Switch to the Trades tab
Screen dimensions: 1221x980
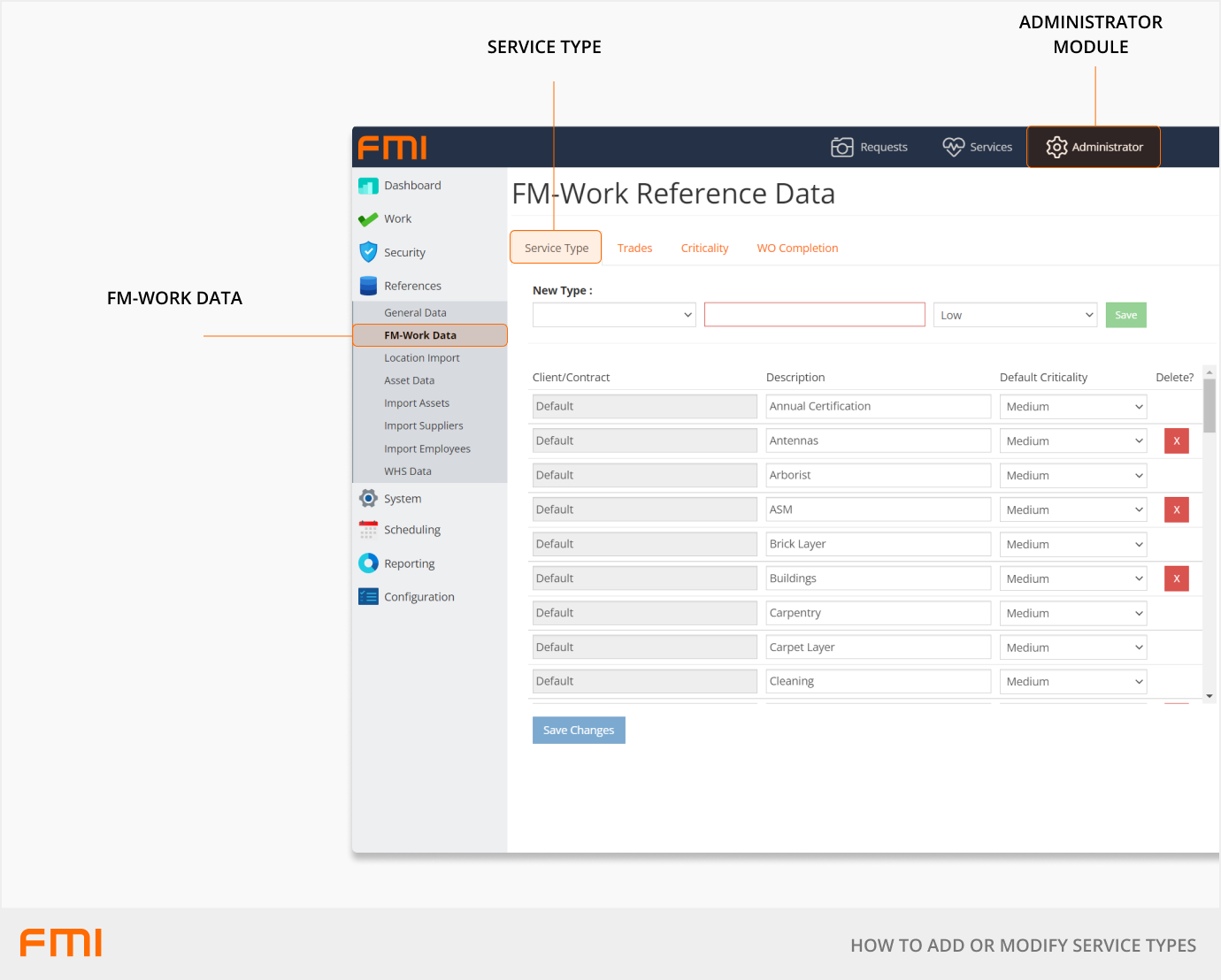634,249
